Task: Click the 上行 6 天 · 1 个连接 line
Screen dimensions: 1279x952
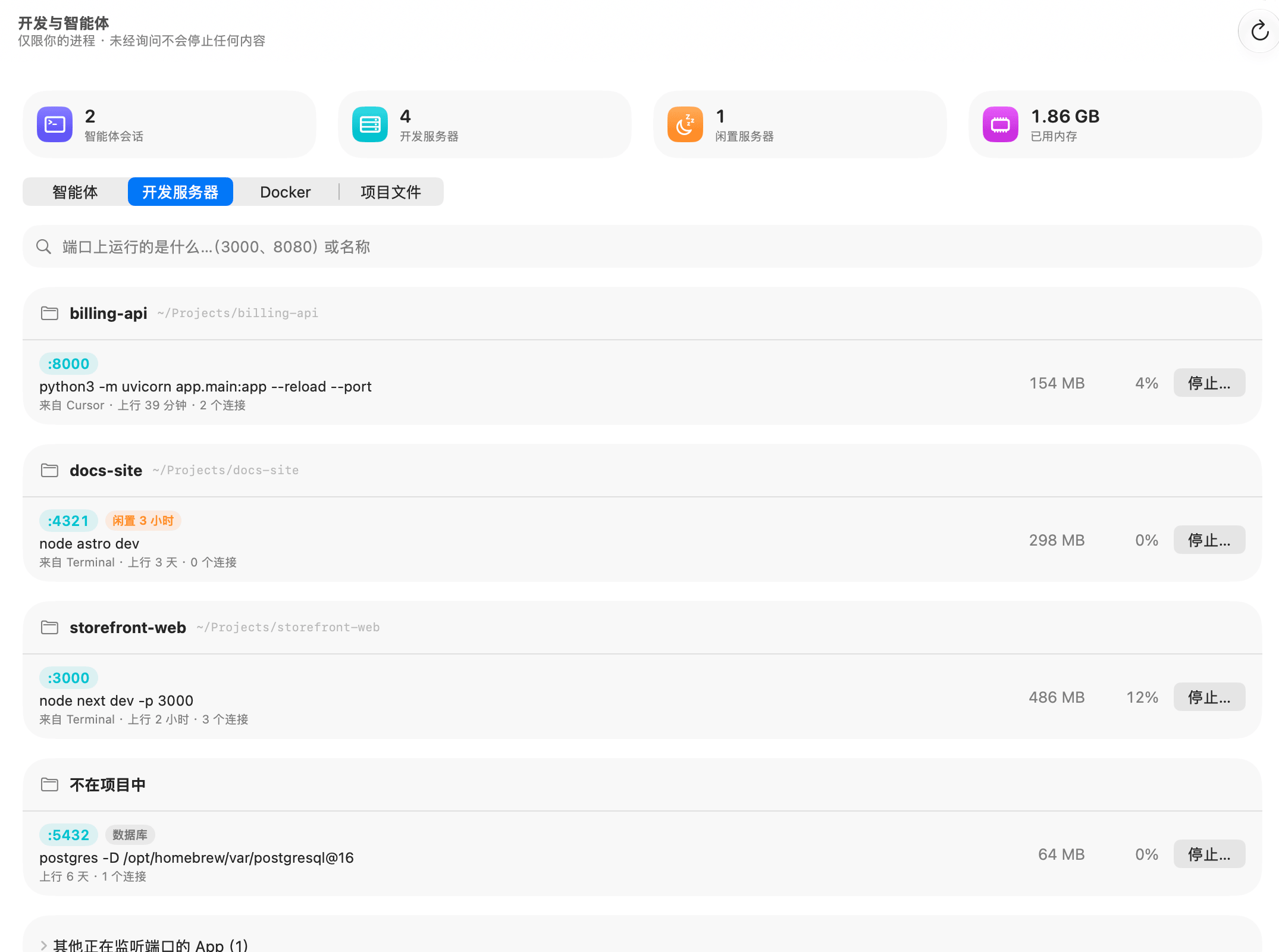Action: point(93,876)
